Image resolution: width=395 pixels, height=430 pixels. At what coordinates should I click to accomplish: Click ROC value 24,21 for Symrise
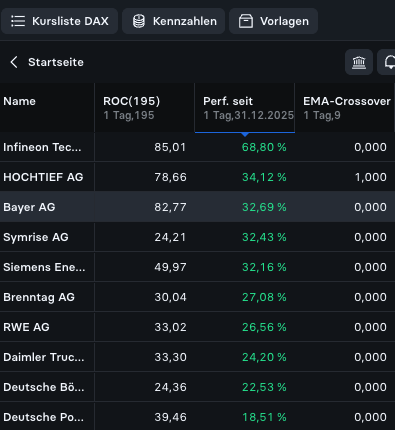pyautogui.click(x=170, y=237)
